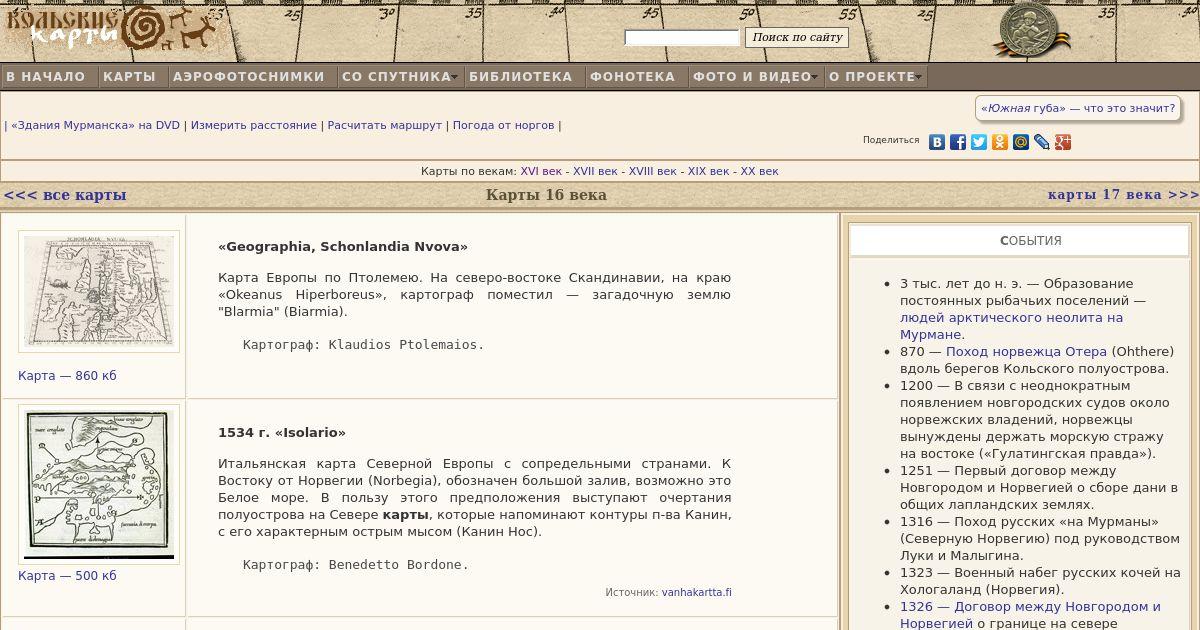Open «Южная губа» — что это значит? link
Viewport: 1200px width, 630px height.
[x=1078, y=108]
